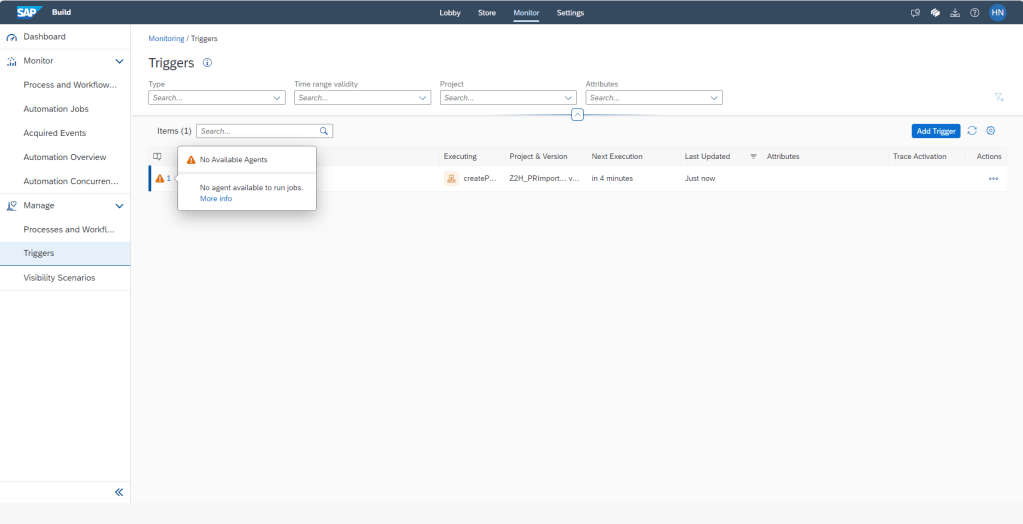Collapse the filter bar header
This screenshot has height=524, width=1023.
pyautogui.click(x=577, y=115)
